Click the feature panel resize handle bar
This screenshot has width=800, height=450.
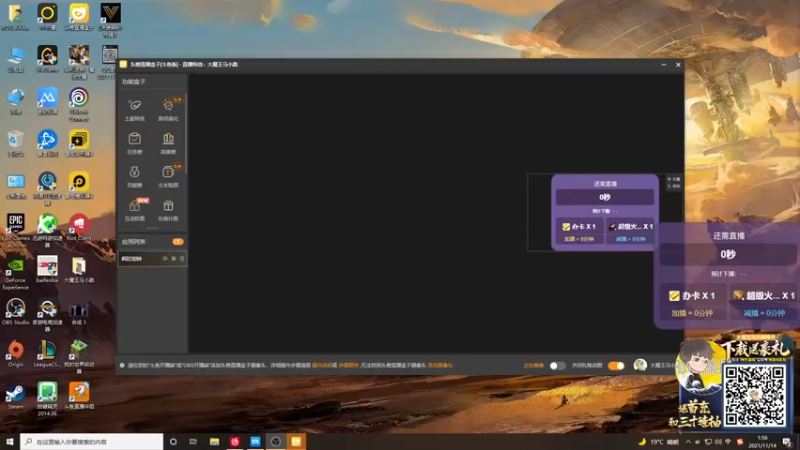[x=152, y=228]
